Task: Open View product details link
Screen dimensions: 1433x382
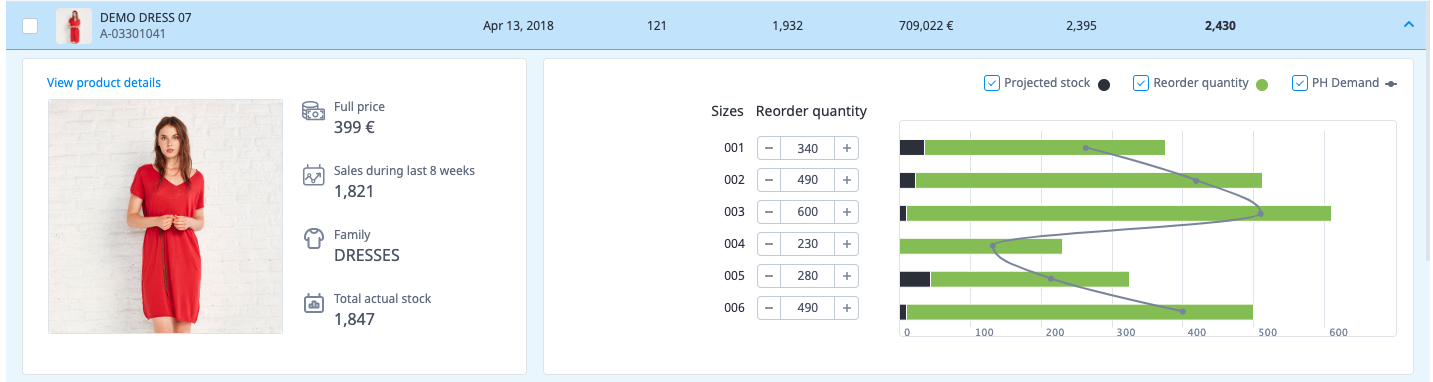Action: (x=104, y=83)
